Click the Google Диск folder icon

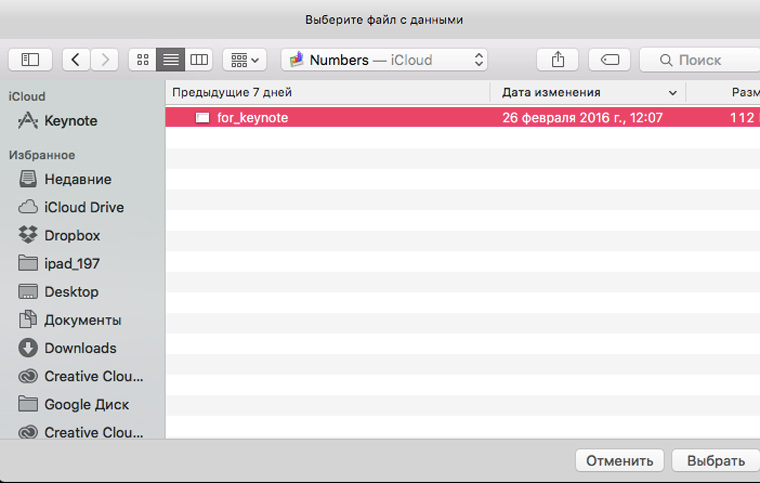(28, 404)
